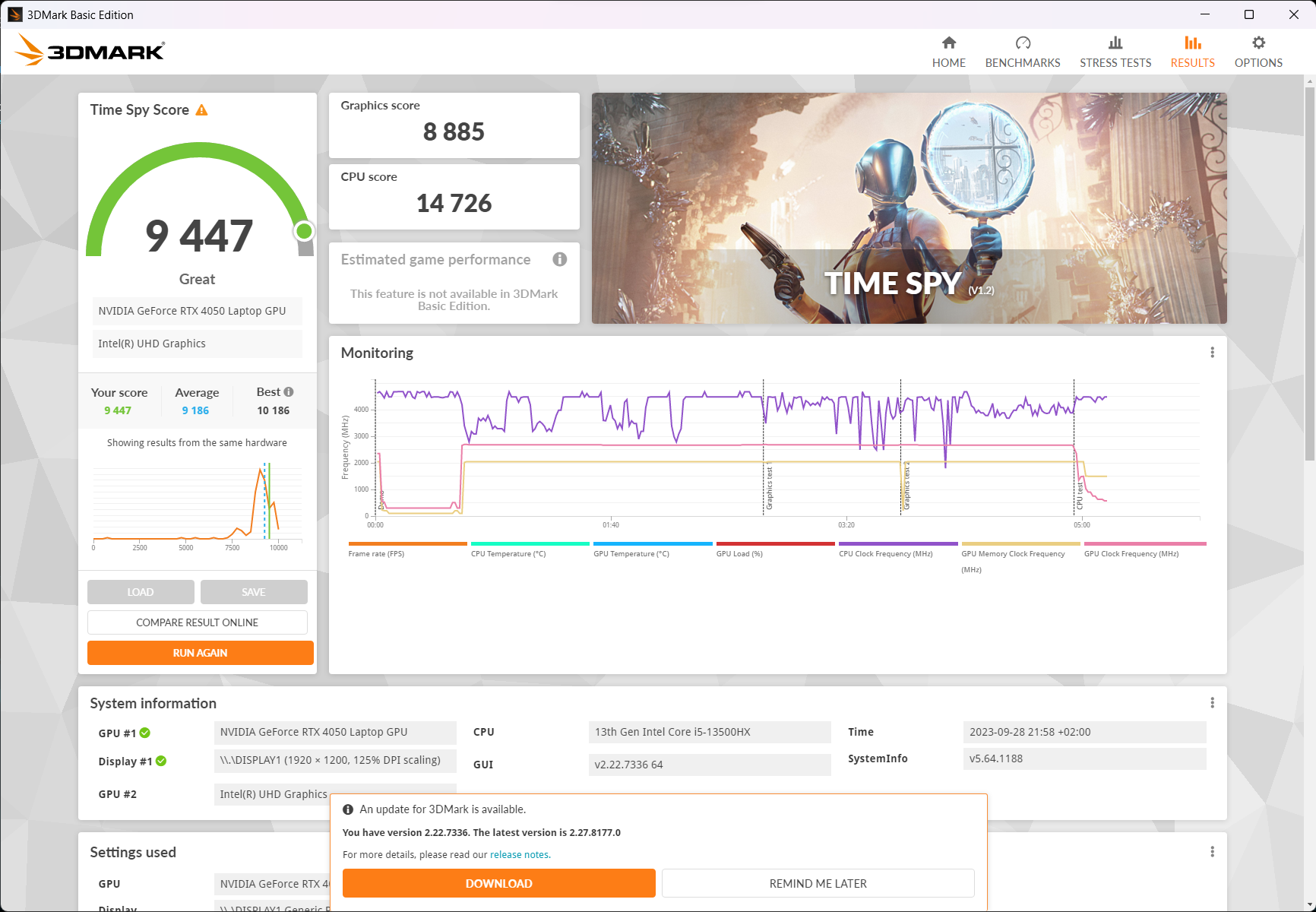This screenshot has height=912, width=1316.
Task: Open the release notes link
Action: (520, 854)
